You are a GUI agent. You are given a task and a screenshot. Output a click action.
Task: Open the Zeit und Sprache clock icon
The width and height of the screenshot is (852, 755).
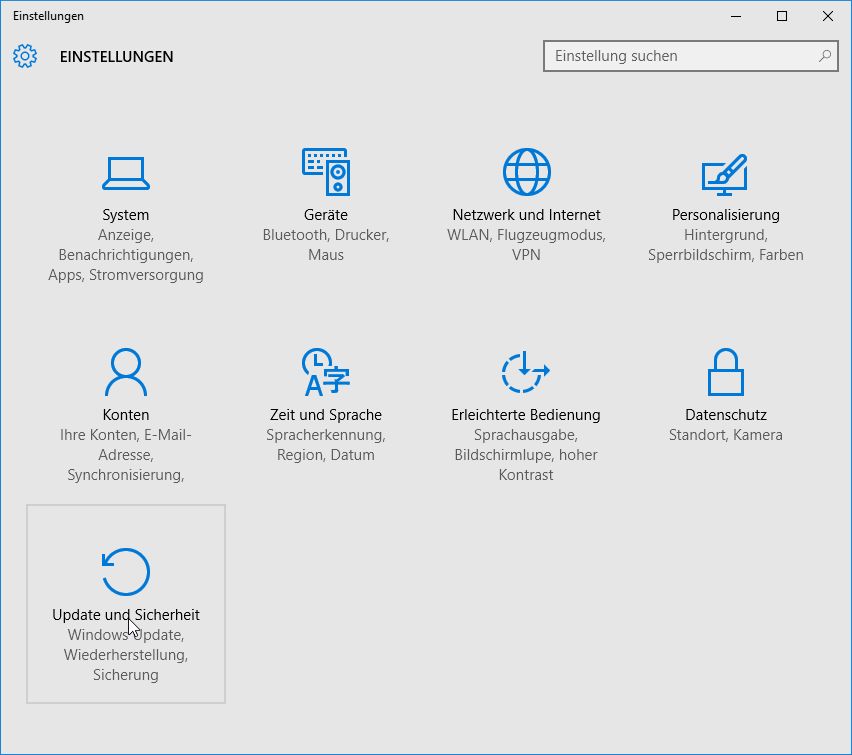325,372
